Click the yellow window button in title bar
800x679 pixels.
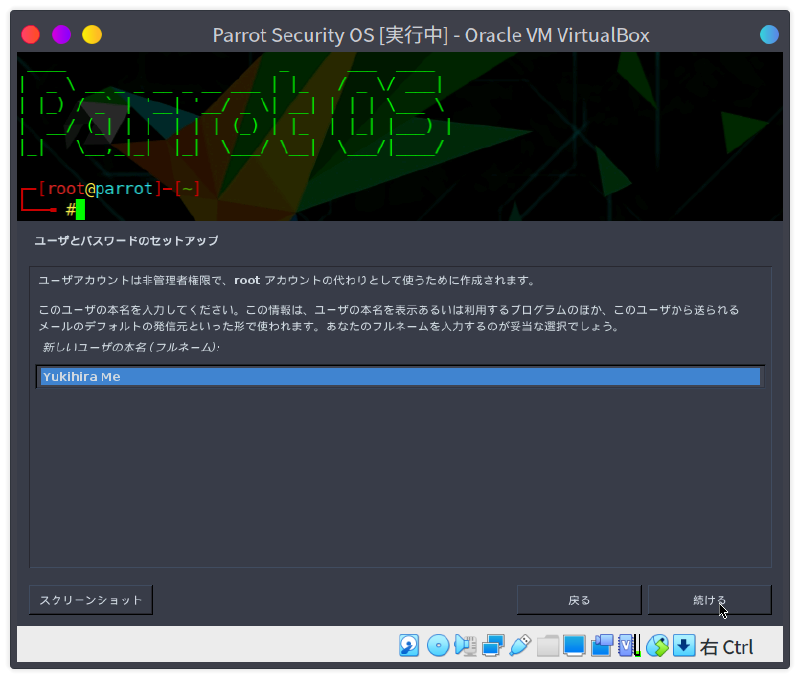click(x=92, y=35)
